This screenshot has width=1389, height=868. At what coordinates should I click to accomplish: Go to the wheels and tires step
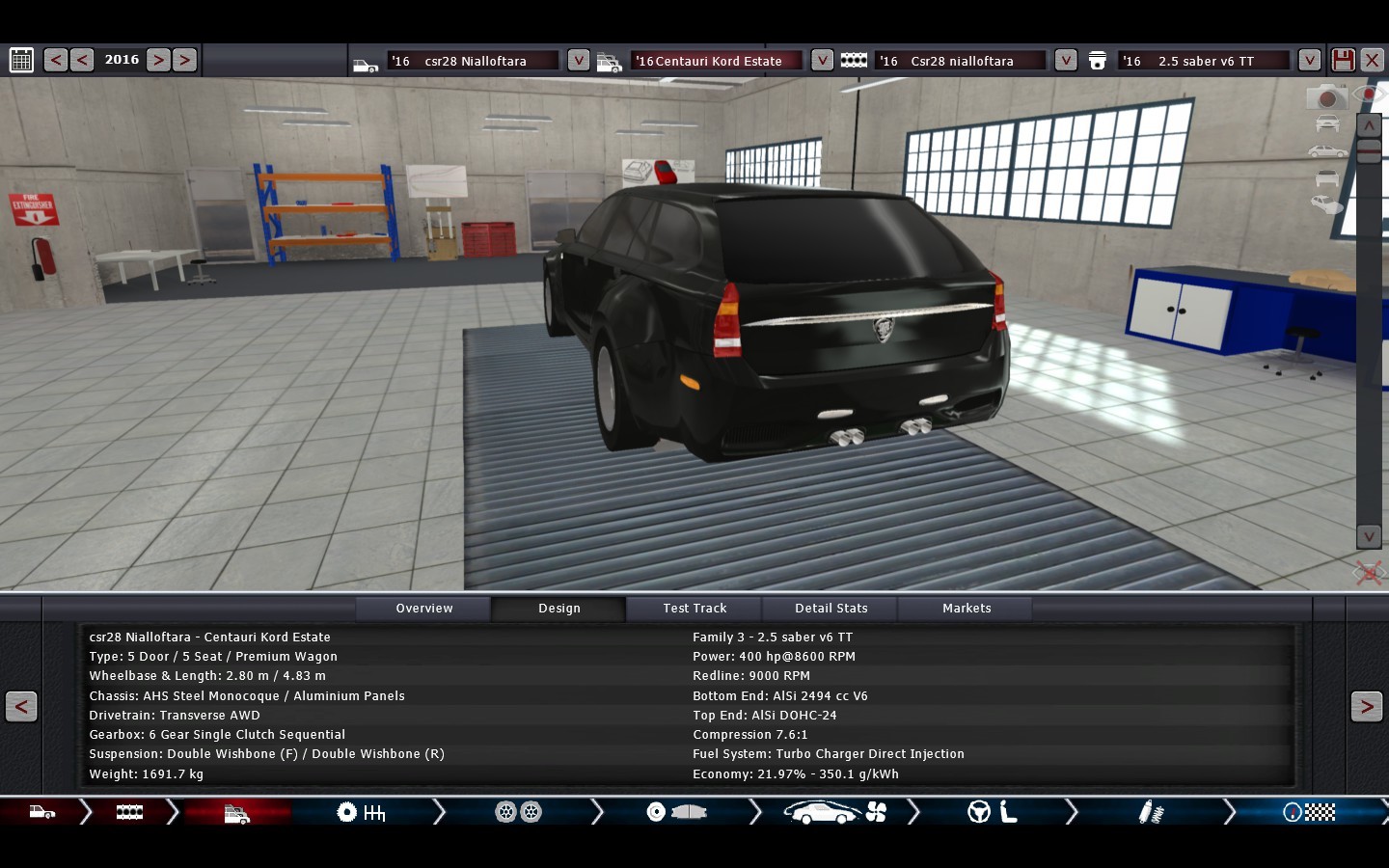click(518, 813)
